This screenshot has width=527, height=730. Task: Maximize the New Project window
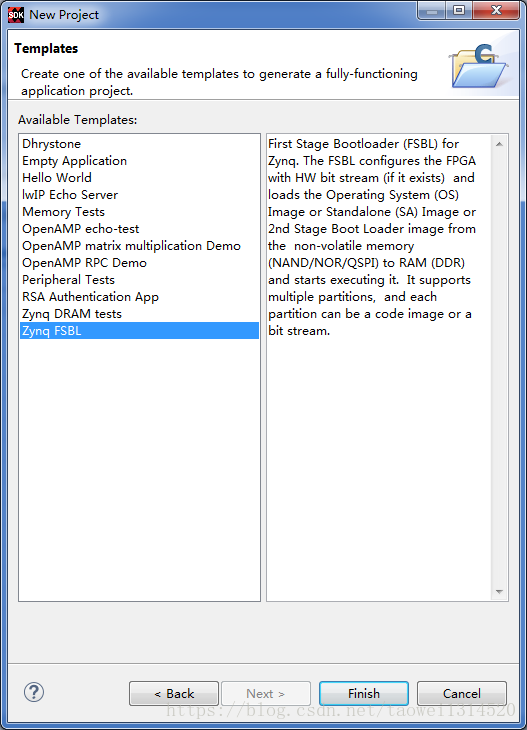(459, 10)
